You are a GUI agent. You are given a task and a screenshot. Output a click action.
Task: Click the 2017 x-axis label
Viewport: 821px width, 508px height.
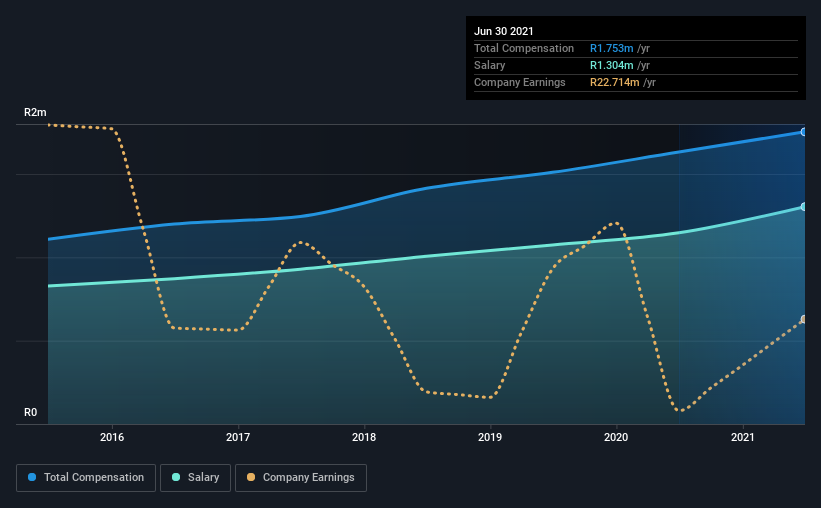pyautogui.click(x=238, y=437)
